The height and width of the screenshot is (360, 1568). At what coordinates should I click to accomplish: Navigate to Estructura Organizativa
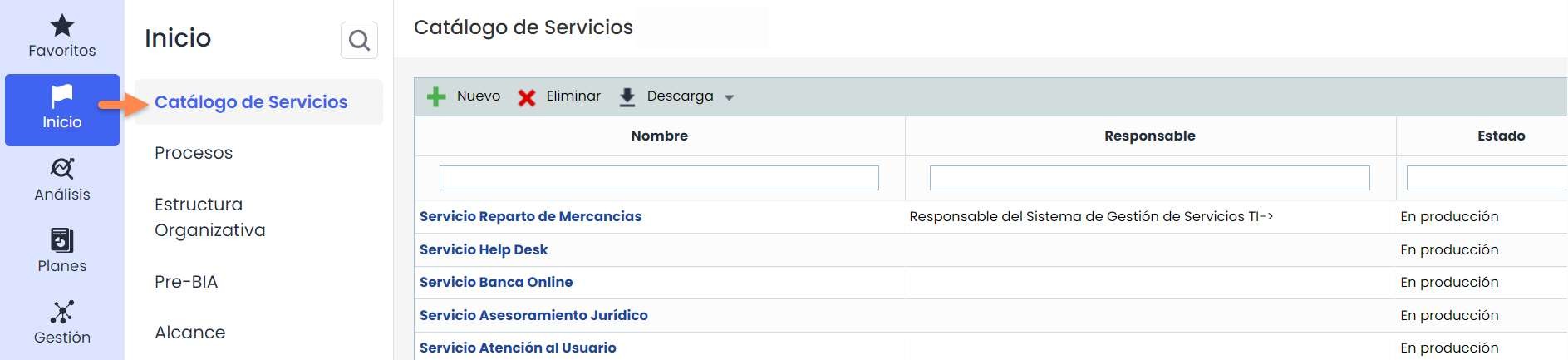tap(210, 217)
